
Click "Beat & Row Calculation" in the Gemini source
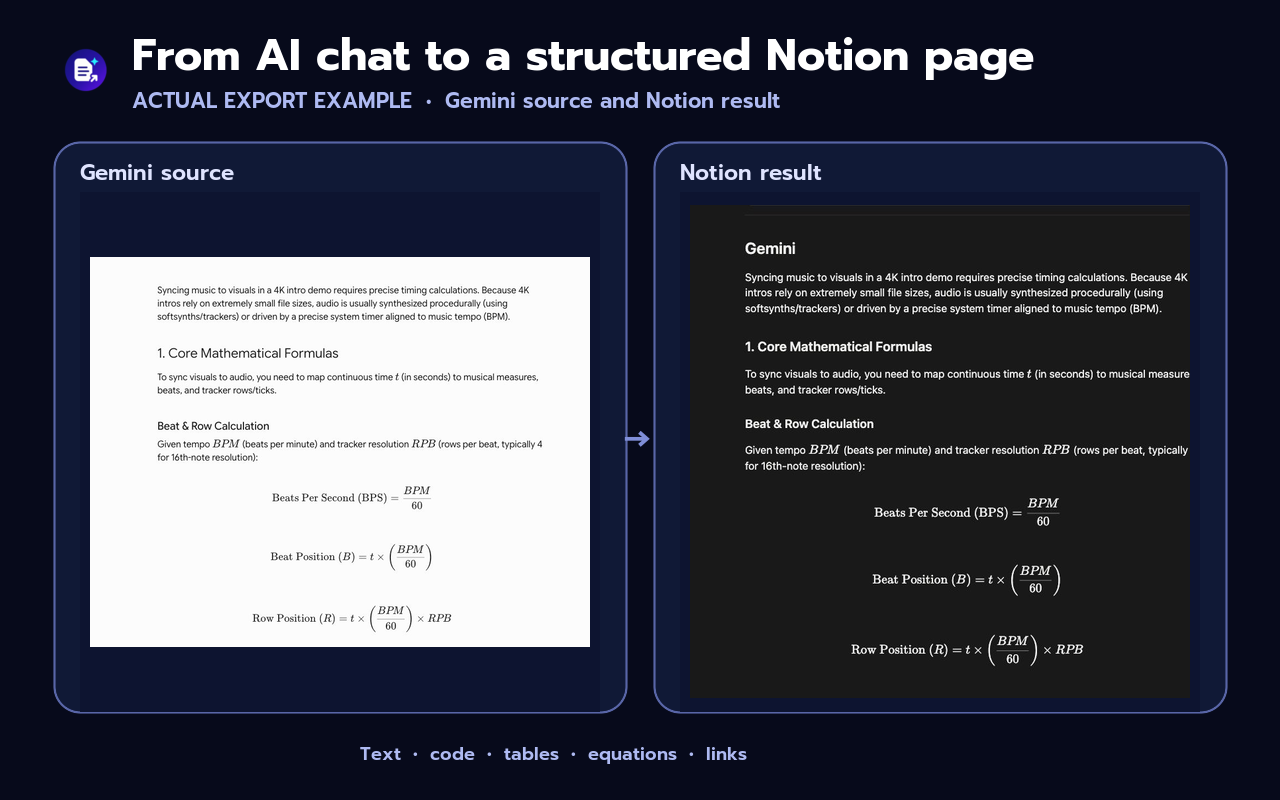(x=213, y=426)
